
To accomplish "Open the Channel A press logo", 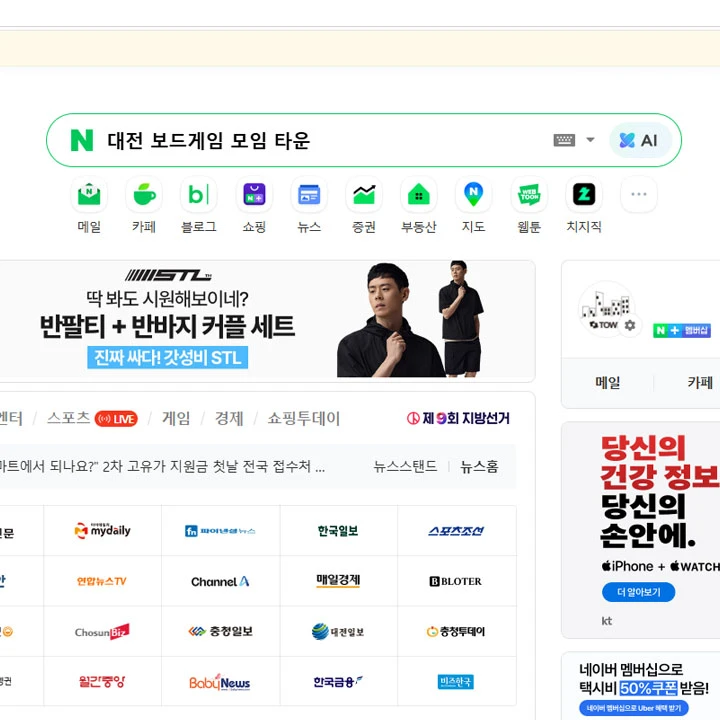I will pos(220,581).
